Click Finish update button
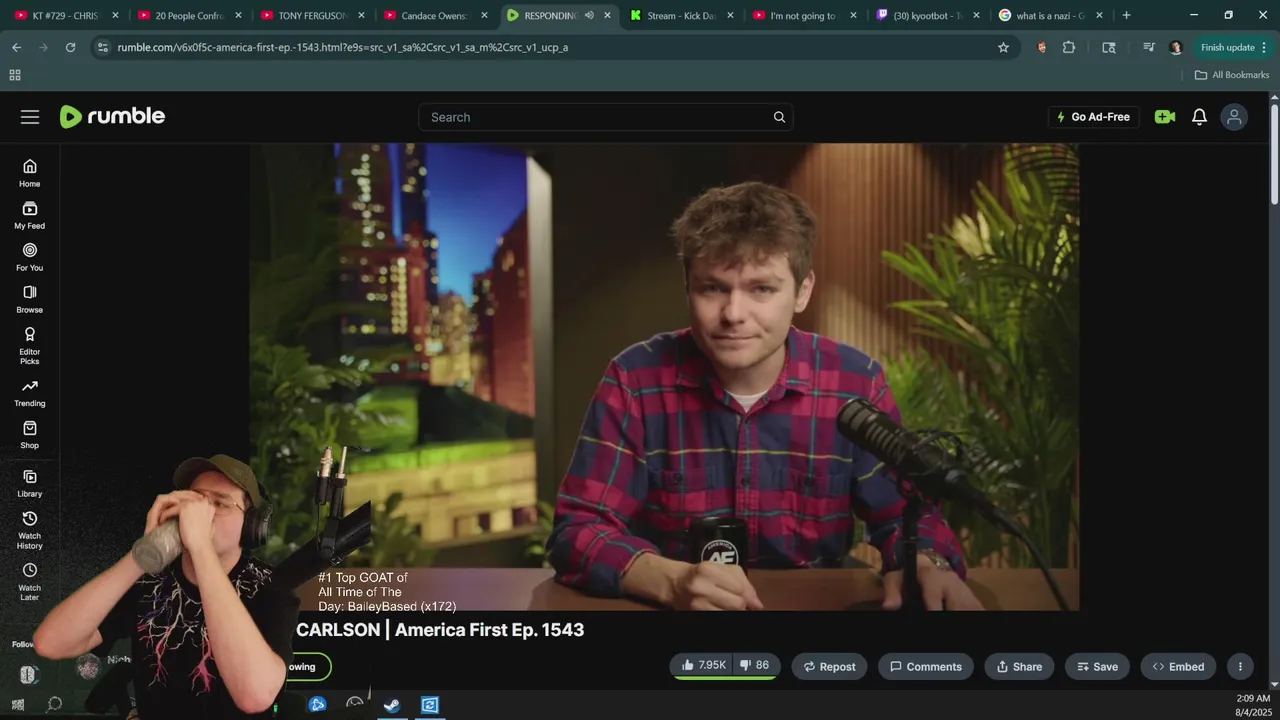The width and height of the screenshot is (1280, 720). click(1235, 47)
